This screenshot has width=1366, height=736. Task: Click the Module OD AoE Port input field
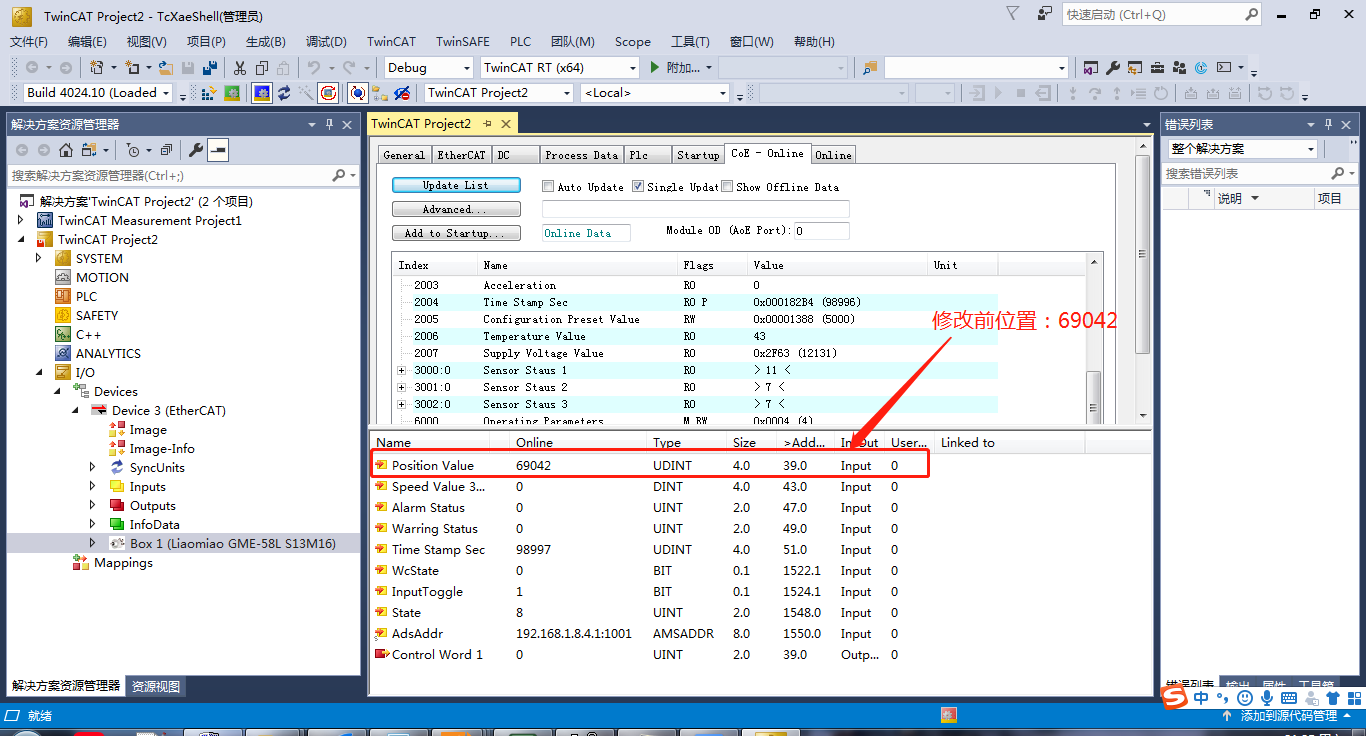pos(822,231)
